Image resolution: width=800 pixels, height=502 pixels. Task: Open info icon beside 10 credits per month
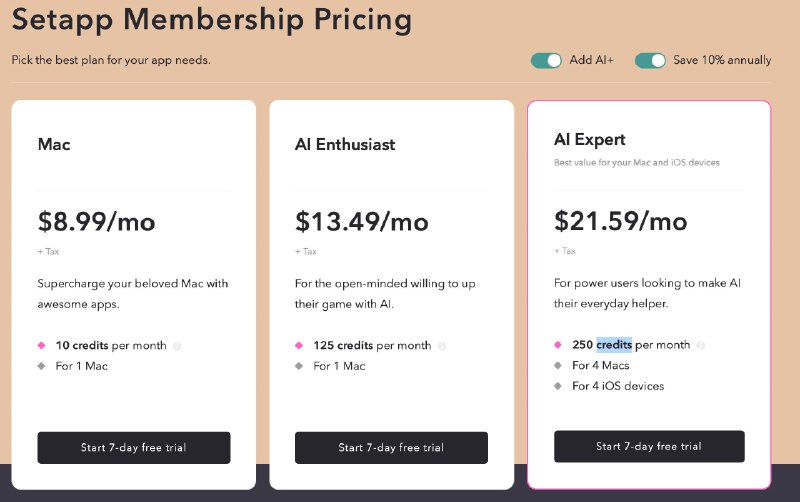click(x=177, y=346)
